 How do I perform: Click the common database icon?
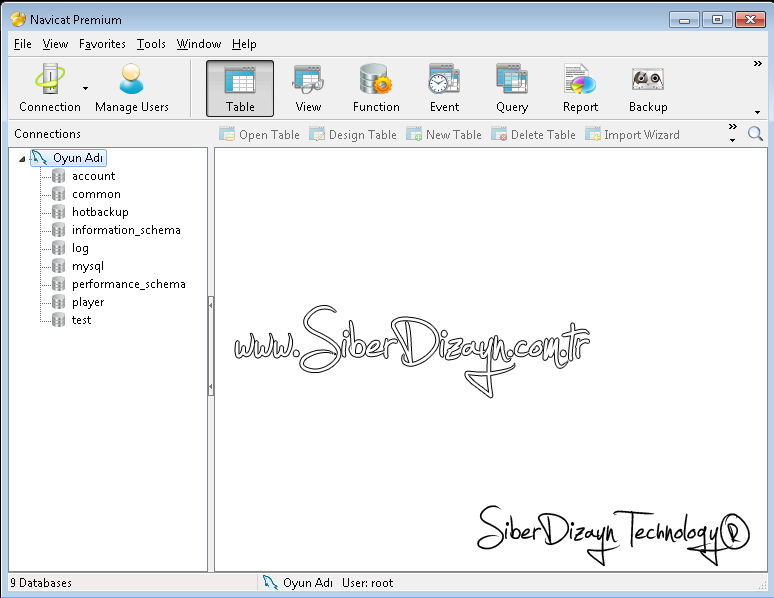click(59, 194)
